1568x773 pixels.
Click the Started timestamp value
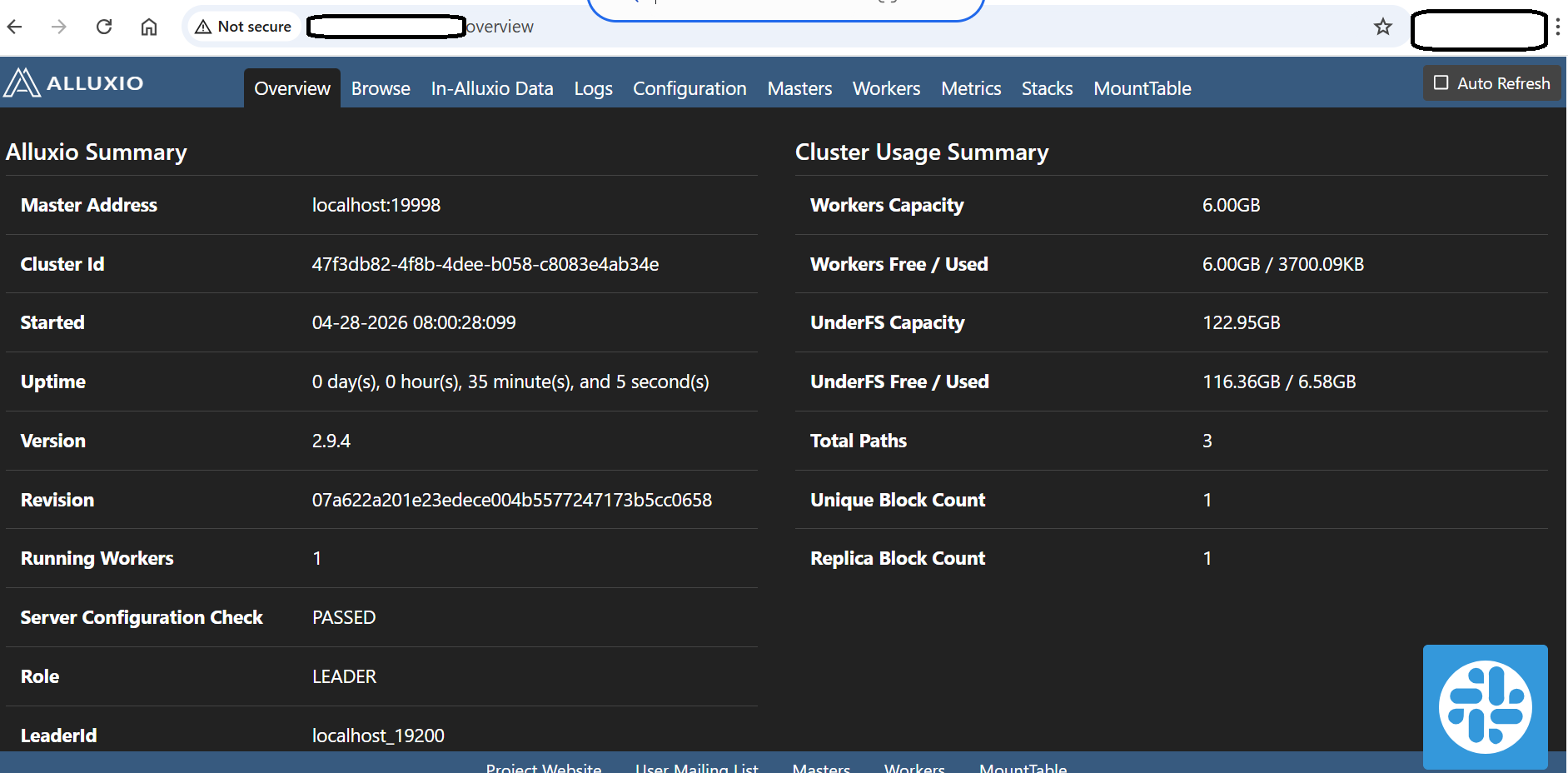pos(414,322)
